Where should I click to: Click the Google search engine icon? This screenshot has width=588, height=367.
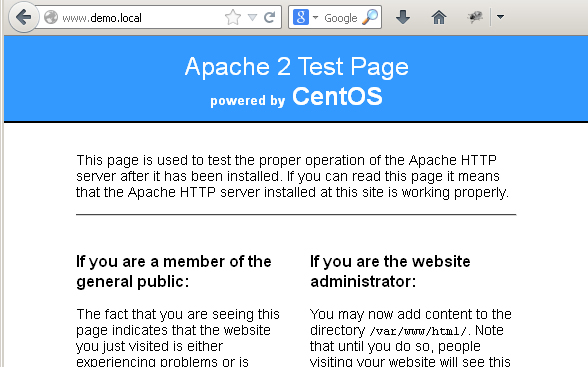point(300,17)
